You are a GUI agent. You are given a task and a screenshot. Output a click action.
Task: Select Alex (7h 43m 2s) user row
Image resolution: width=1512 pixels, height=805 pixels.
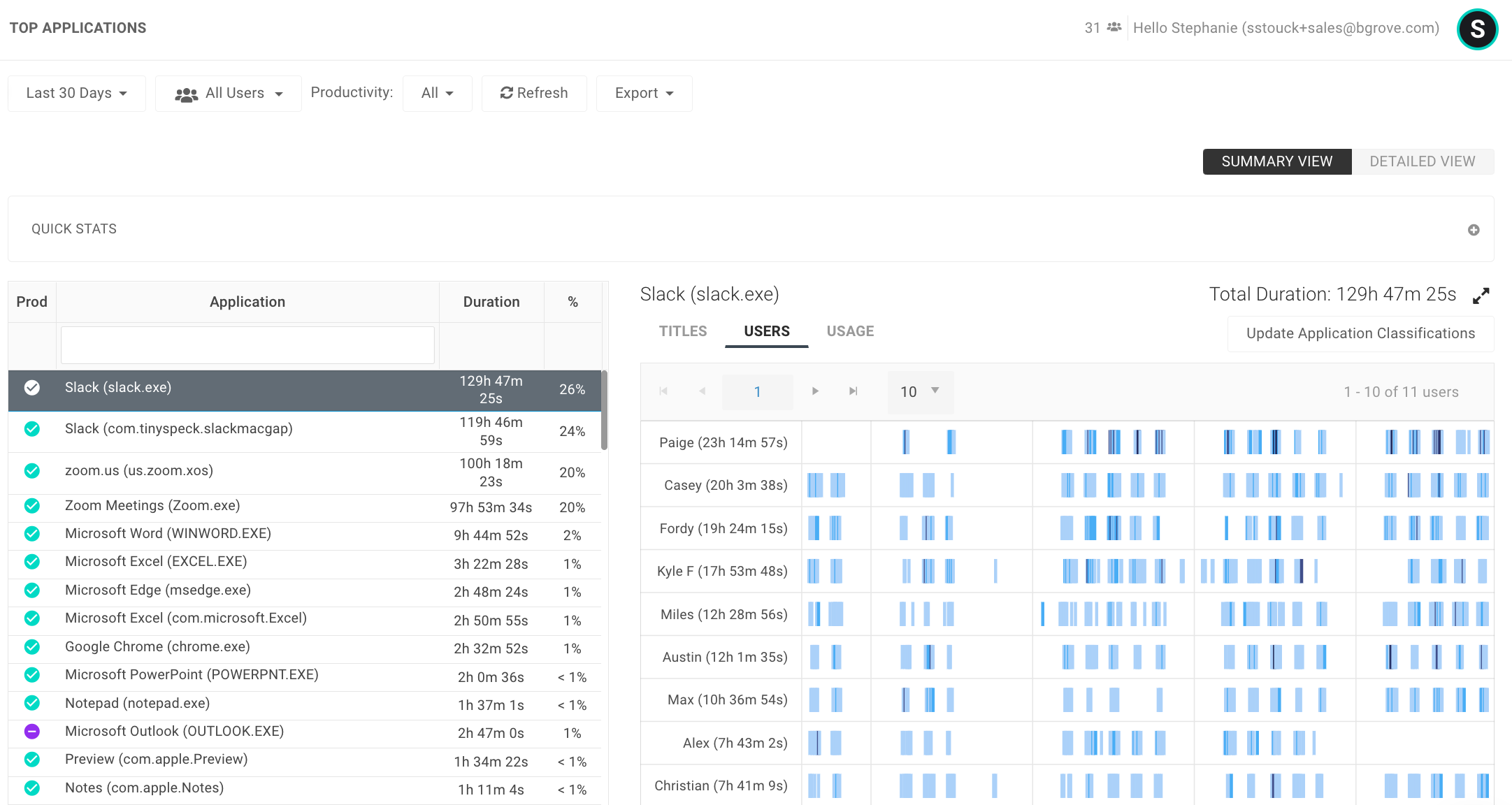click(x=1067, y=743)
